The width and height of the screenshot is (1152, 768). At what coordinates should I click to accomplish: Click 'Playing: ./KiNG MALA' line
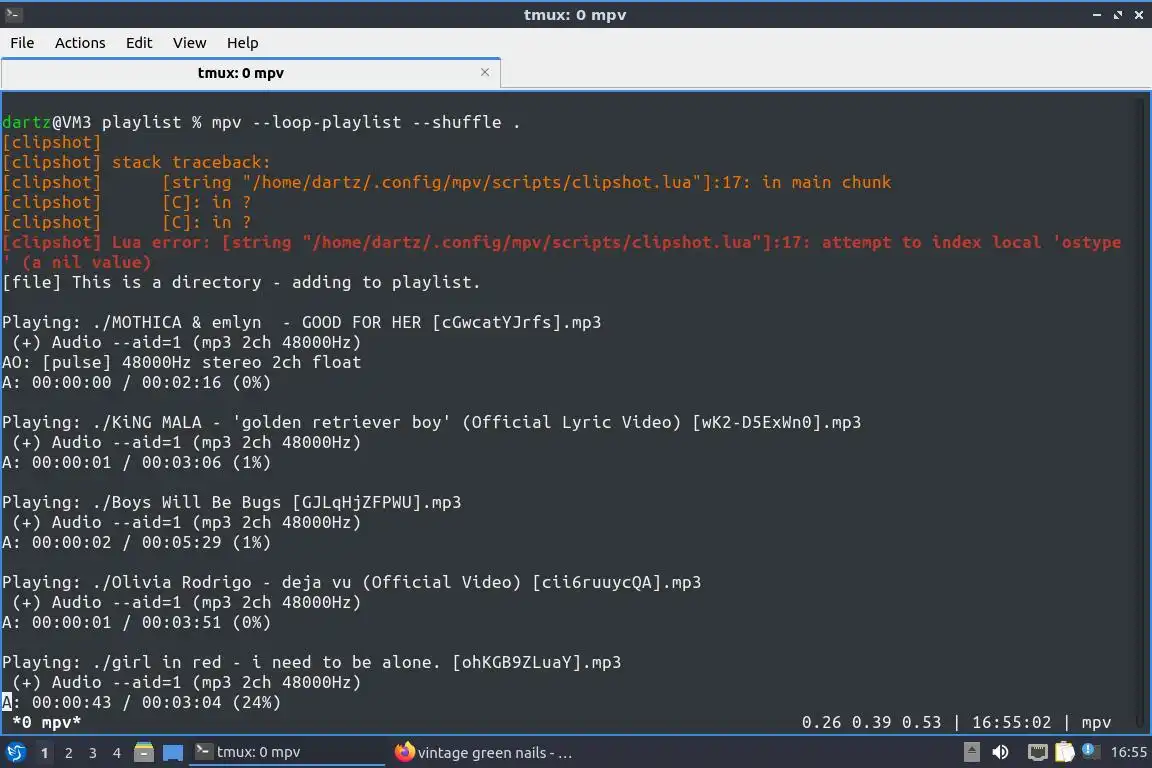pos(432,423)
